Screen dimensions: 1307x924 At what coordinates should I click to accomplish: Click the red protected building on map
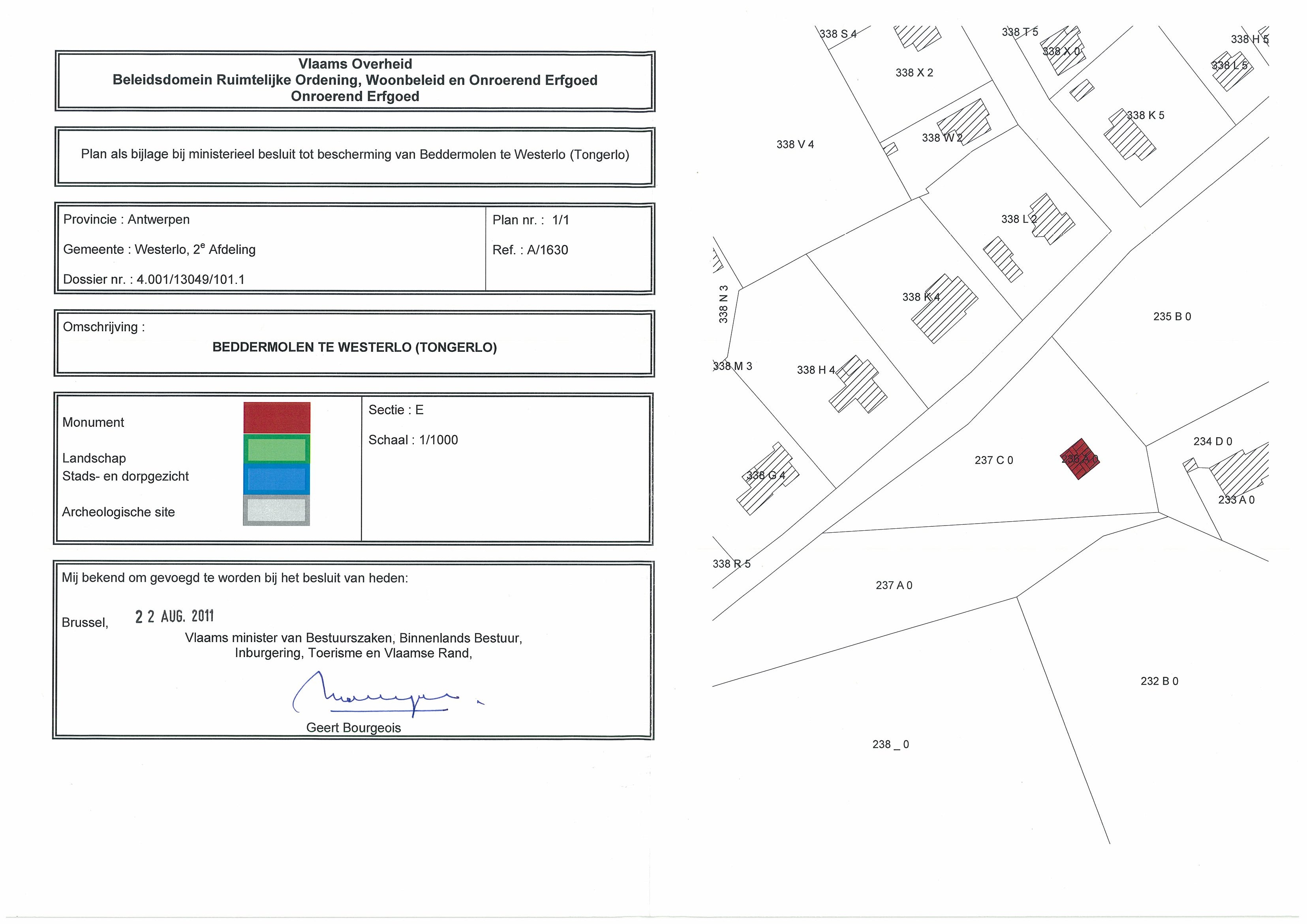1079,459
